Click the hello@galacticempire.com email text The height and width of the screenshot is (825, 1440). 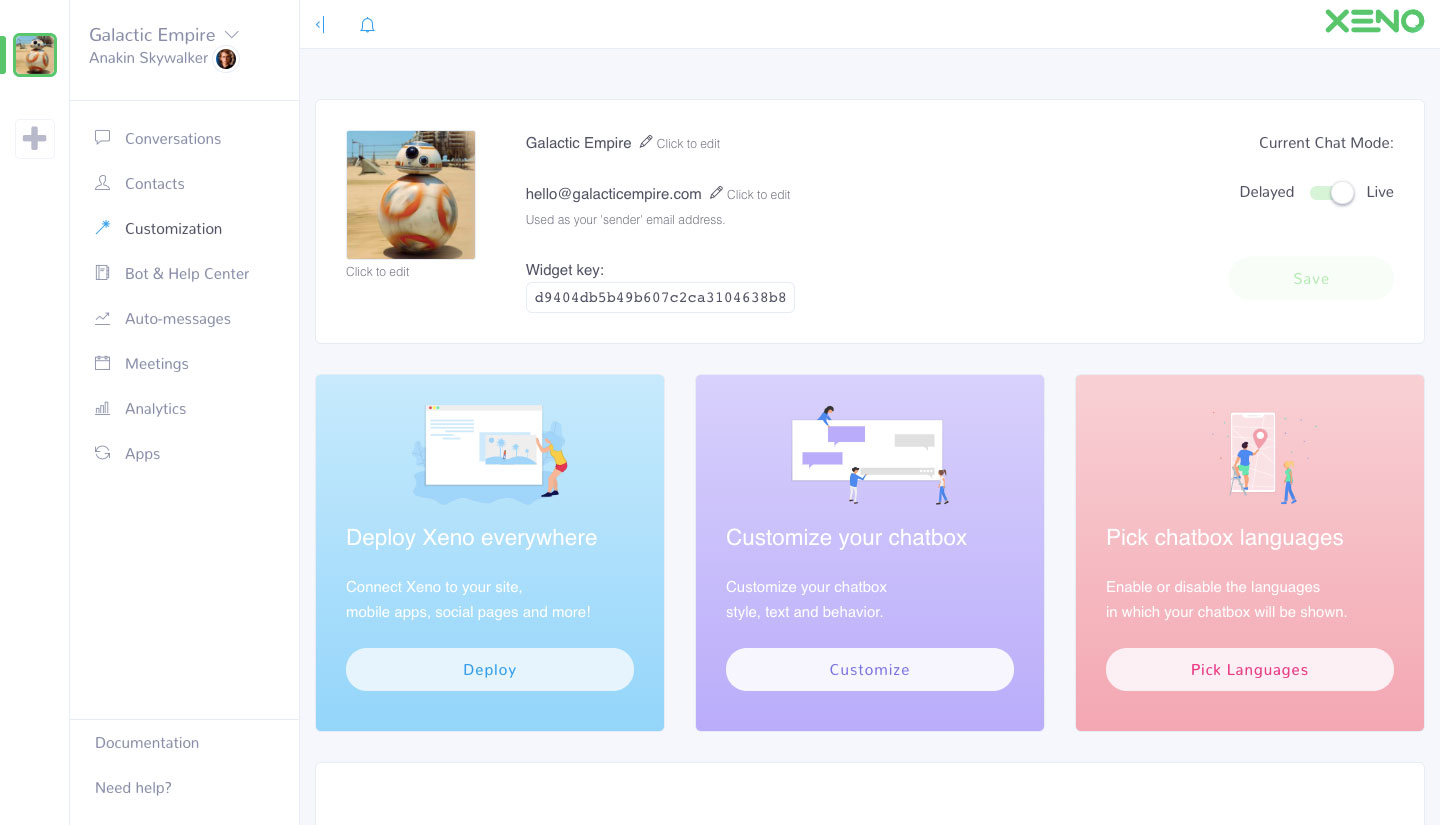coord(613,194)
